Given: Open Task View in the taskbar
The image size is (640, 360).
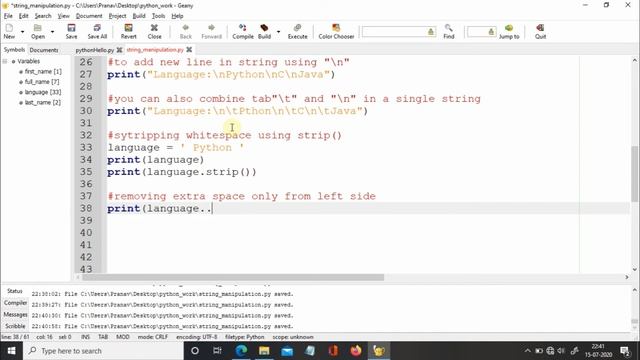Looking at the screenshot, I should point(217,351).
